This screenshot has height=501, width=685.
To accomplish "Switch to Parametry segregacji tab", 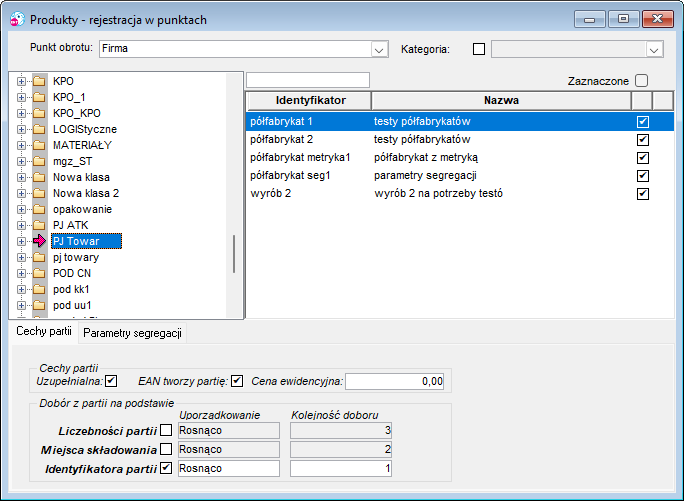I will coord(132,333).
